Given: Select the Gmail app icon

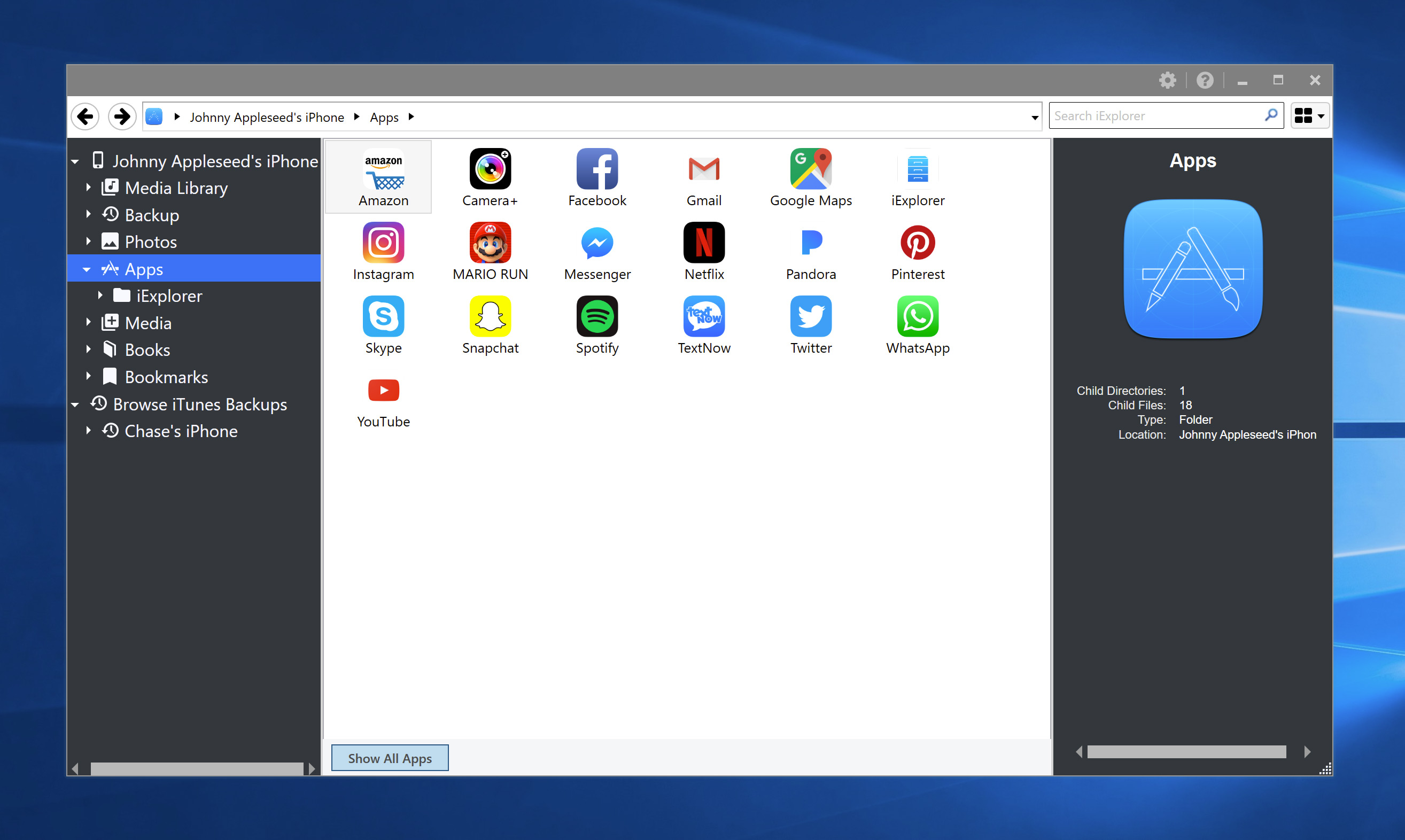Looking at the screenshot, I should 704,169.
